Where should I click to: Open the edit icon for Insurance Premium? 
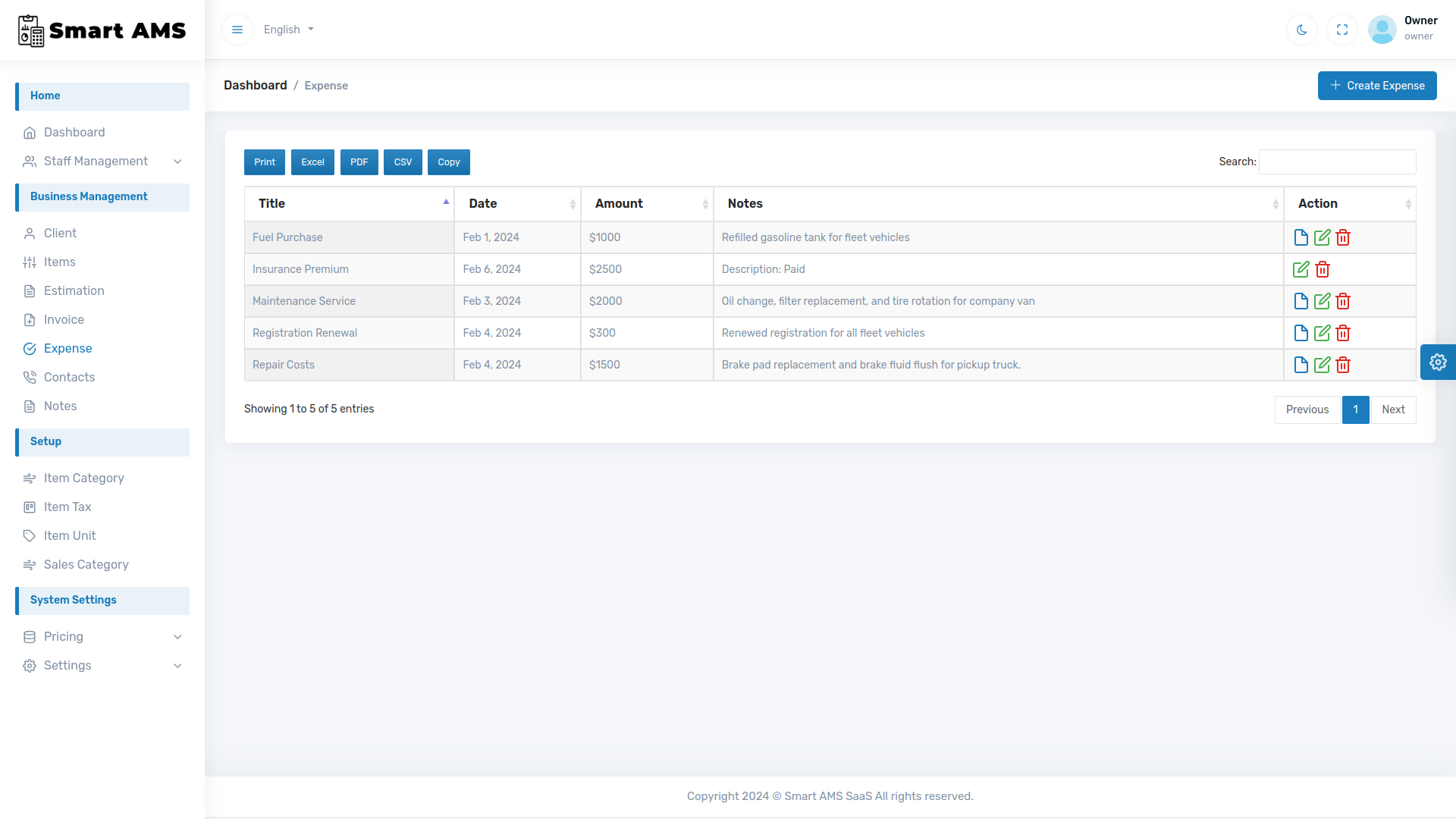1302,268
